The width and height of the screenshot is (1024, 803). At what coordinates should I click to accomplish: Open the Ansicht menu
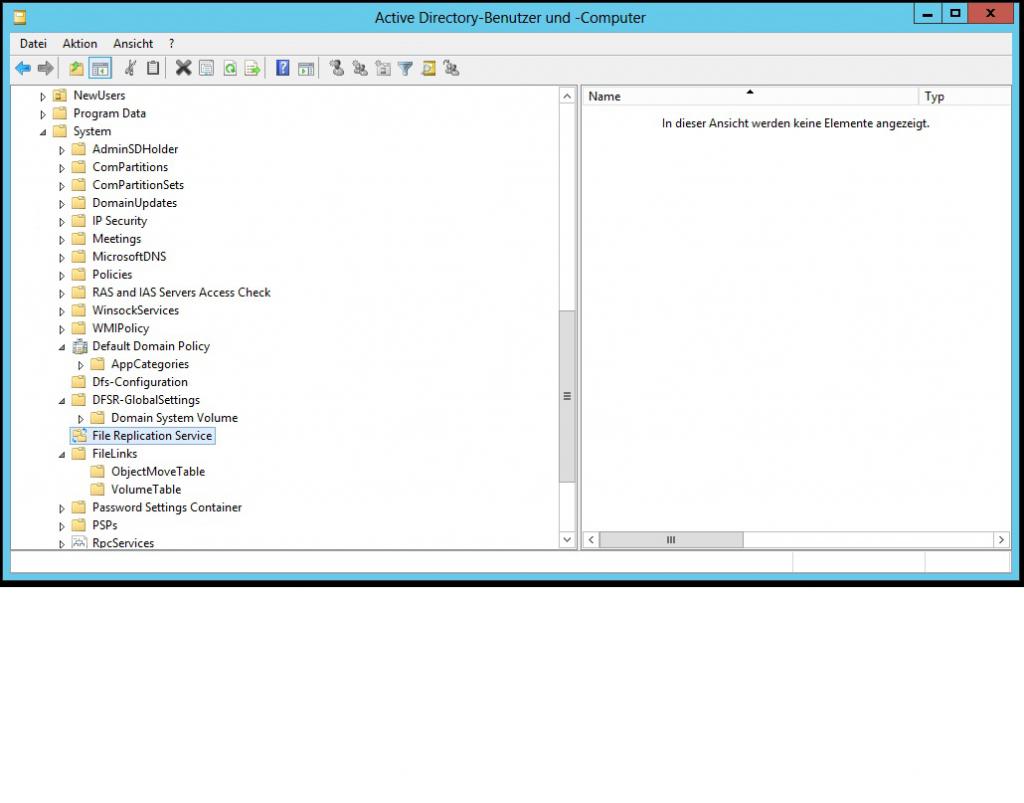(x=133, y=44)
